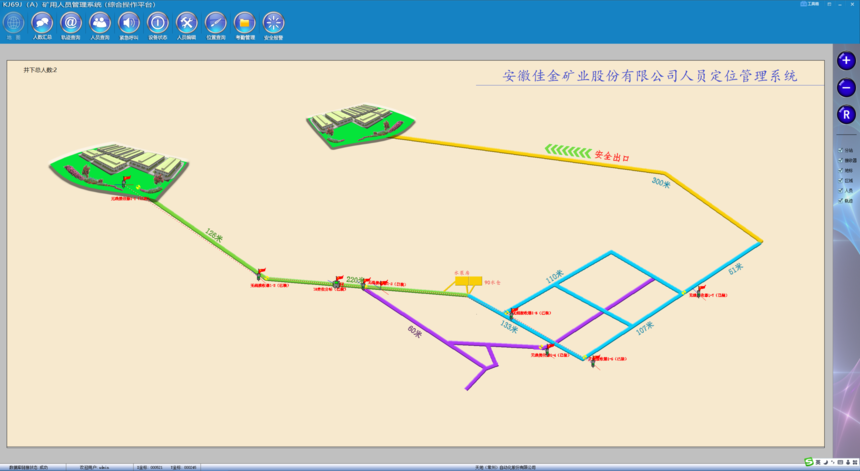860x471 pixels.
Task: Click the 61米 distance label
Action: 736,269
